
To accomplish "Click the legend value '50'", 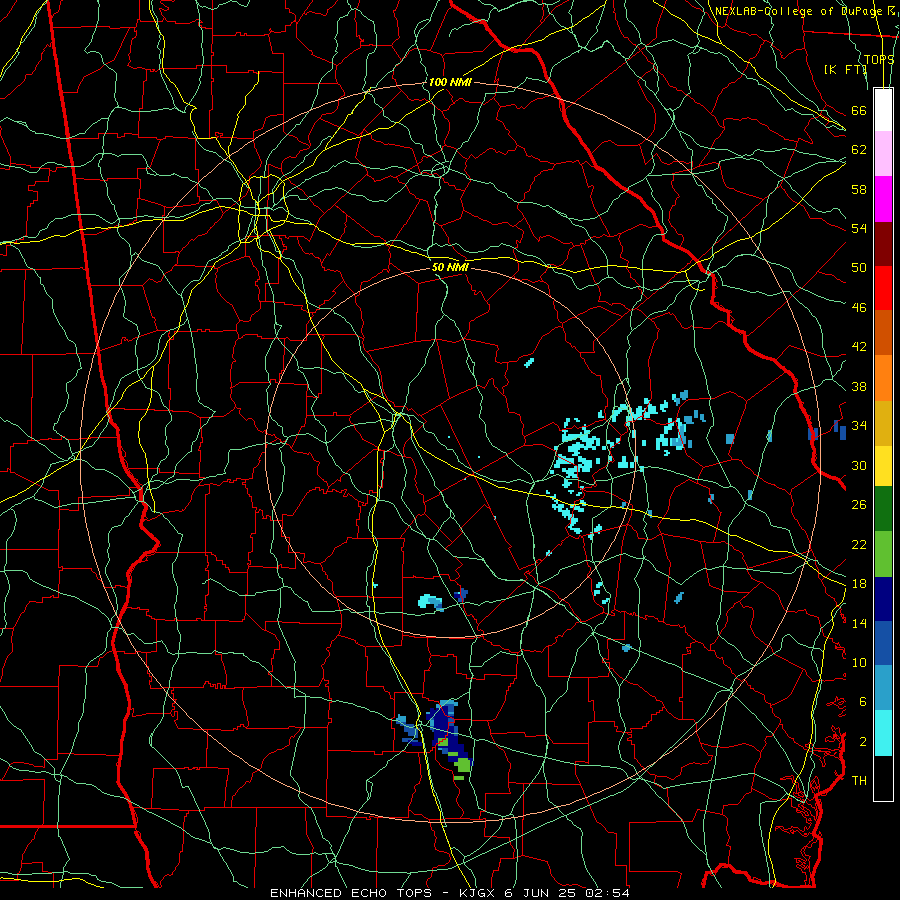I will tap(859, 268).
